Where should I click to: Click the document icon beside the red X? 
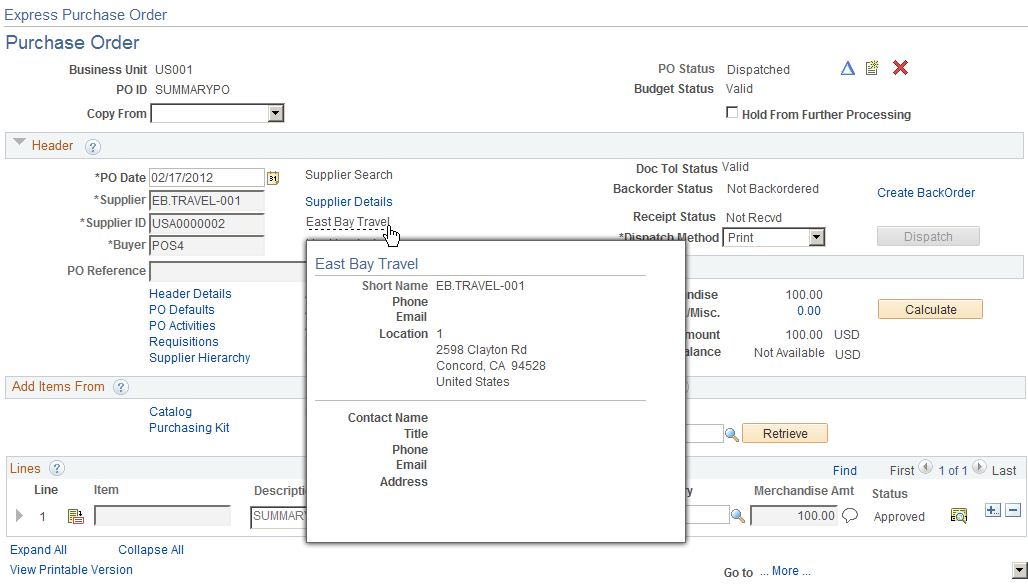(872, 68)
